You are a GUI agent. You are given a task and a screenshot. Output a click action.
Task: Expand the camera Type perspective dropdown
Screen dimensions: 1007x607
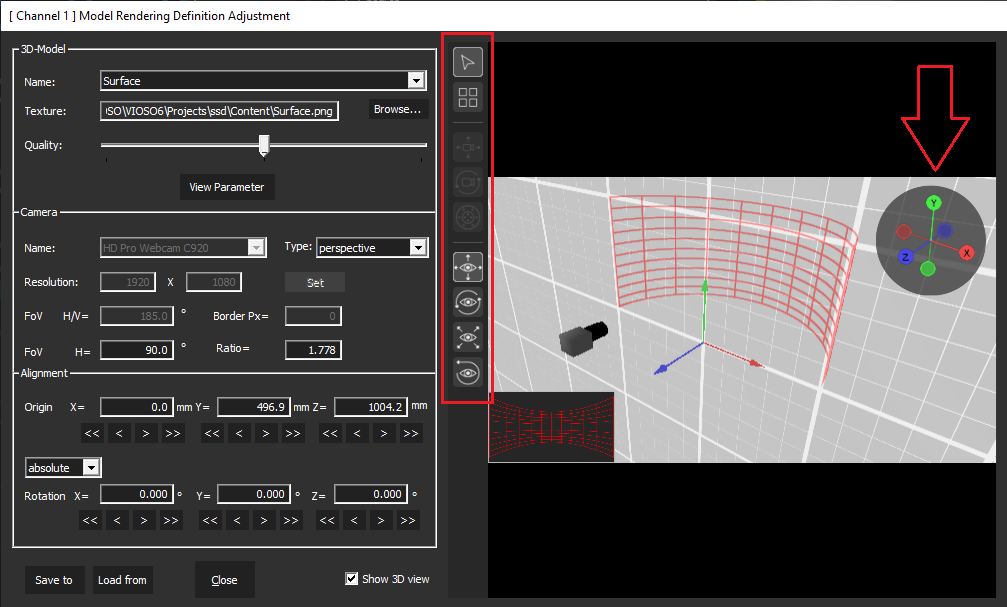418,248
